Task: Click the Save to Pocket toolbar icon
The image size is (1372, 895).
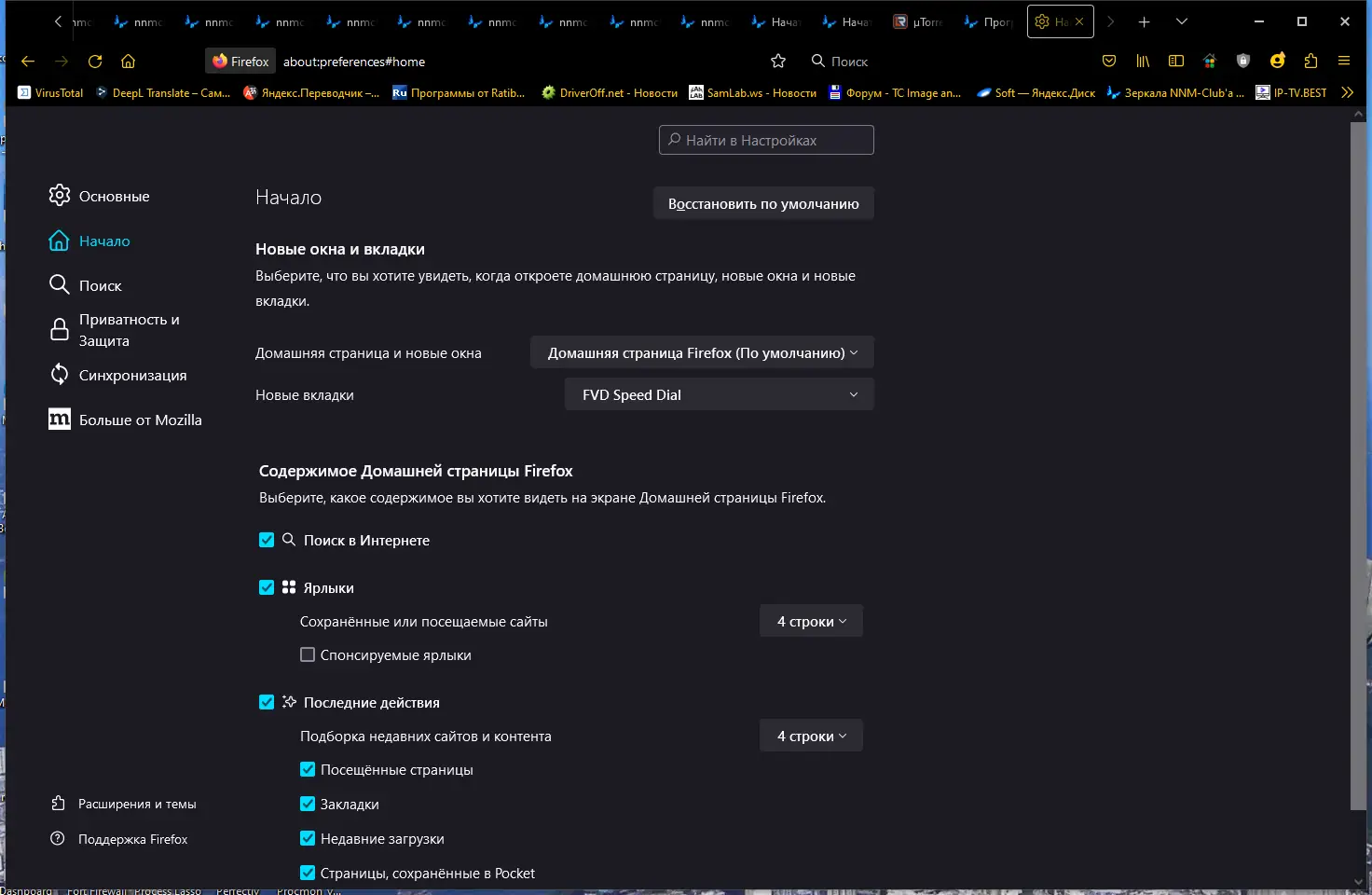Action: click(x=1109, y=61)
